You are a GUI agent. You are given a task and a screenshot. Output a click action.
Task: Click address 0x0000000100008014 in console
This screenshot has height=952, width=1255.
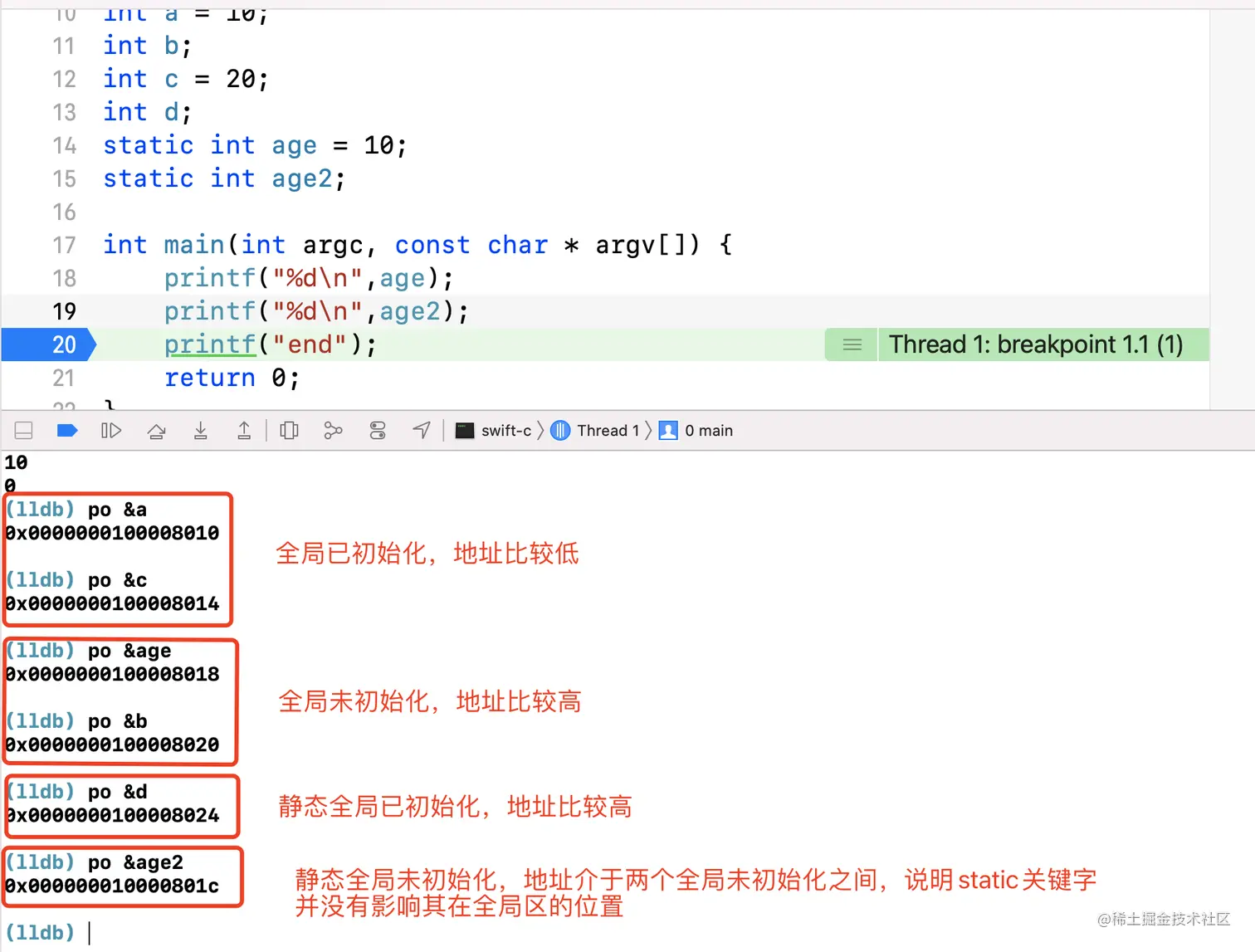tap(112, 603)
